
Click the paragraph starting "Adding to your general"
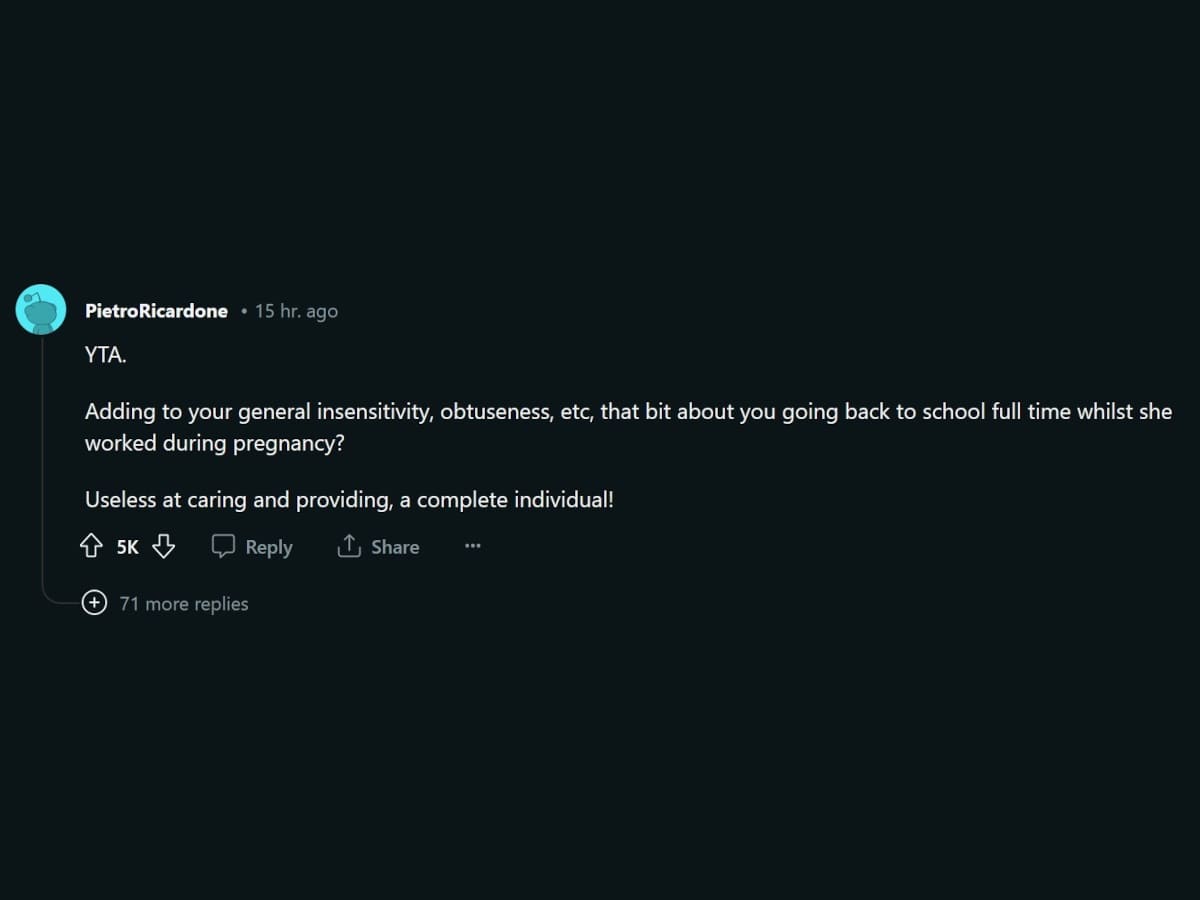(x=628, y=427)
